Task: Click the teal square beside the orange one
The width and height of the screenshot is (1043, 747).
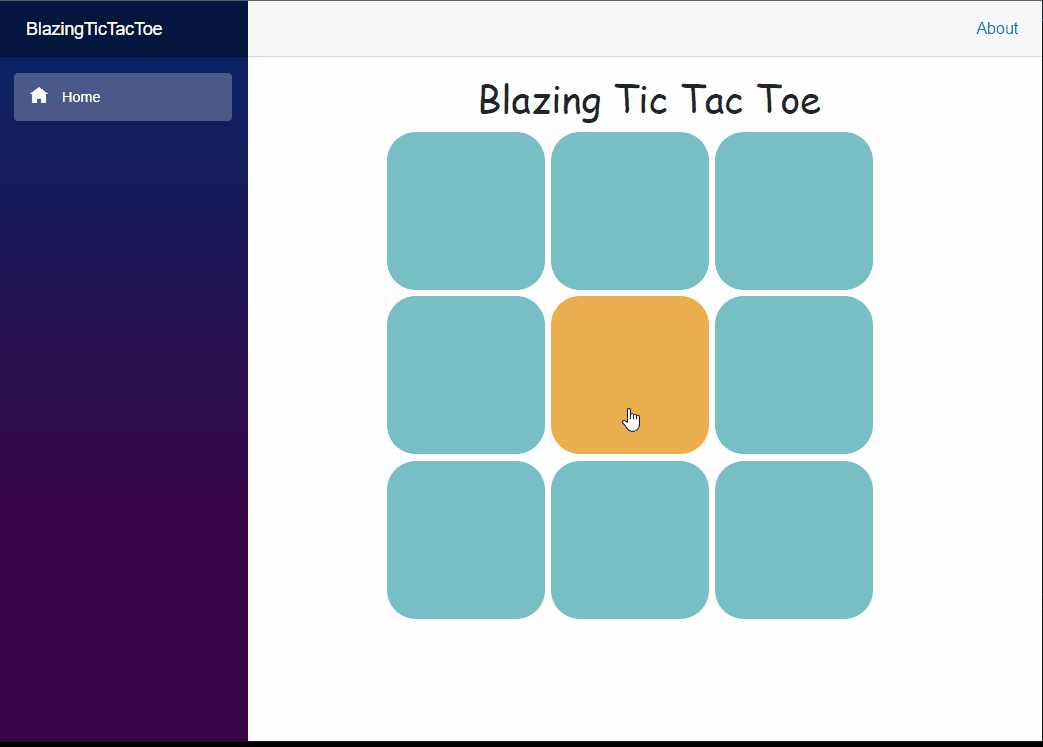Action: click(793, 375)
